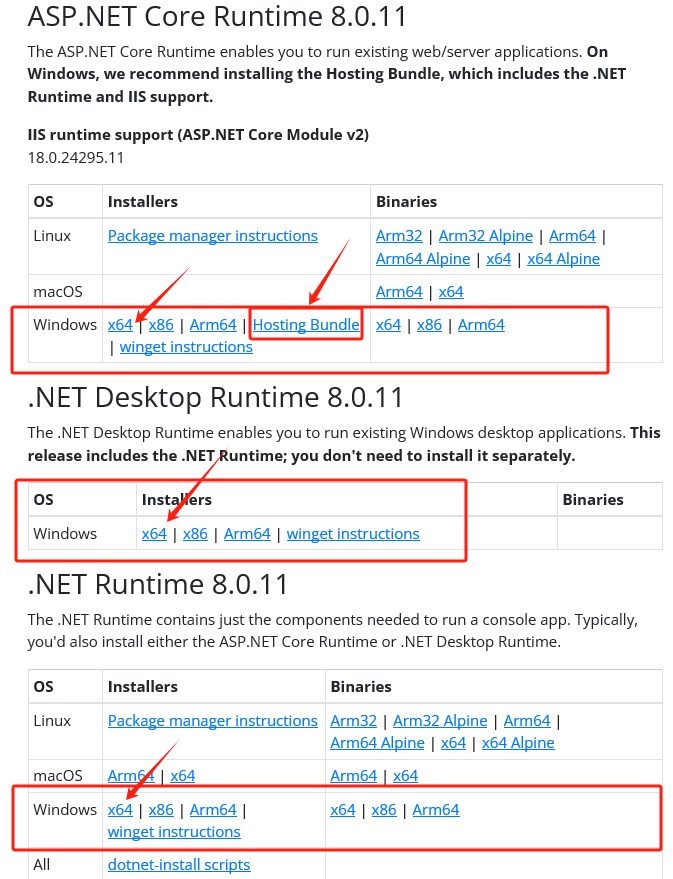Select the ASP.NET Core Runtime 8.0.11 heading
This screenshot has height=879, width=673.
[x=217, y=16]
